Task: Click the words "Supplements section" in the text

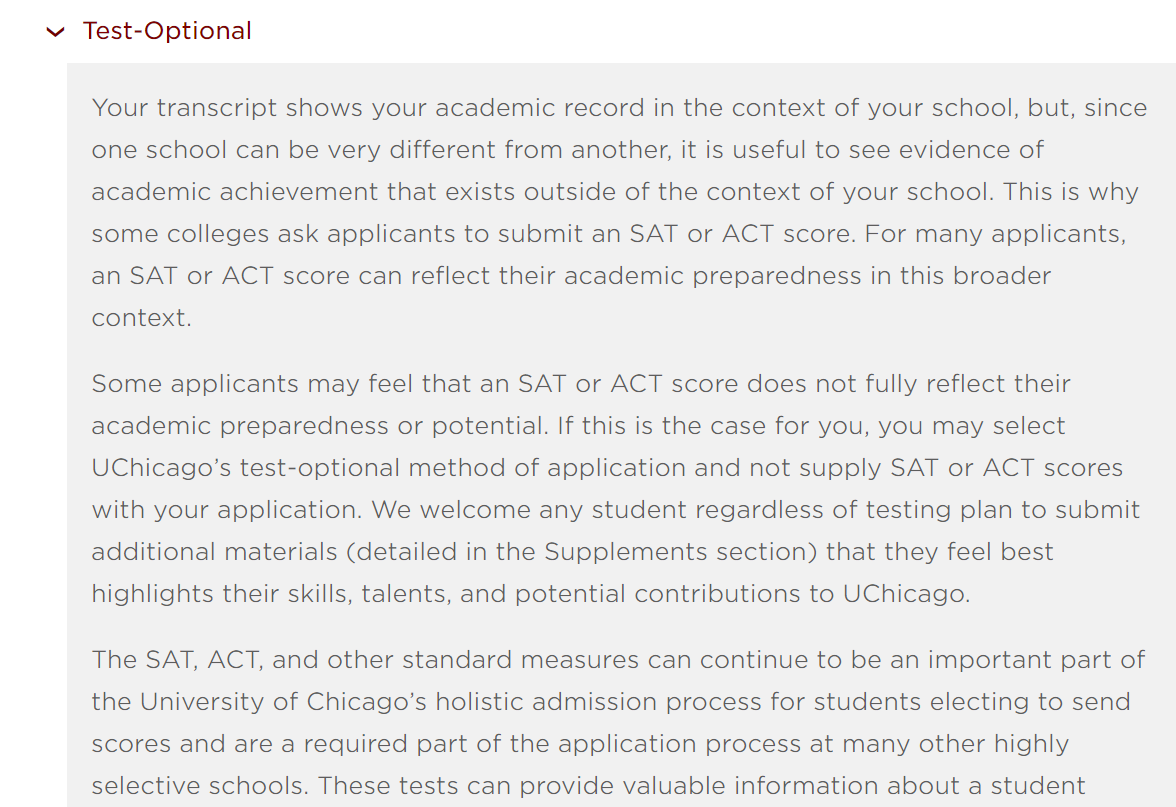Action: coord(680,551)
